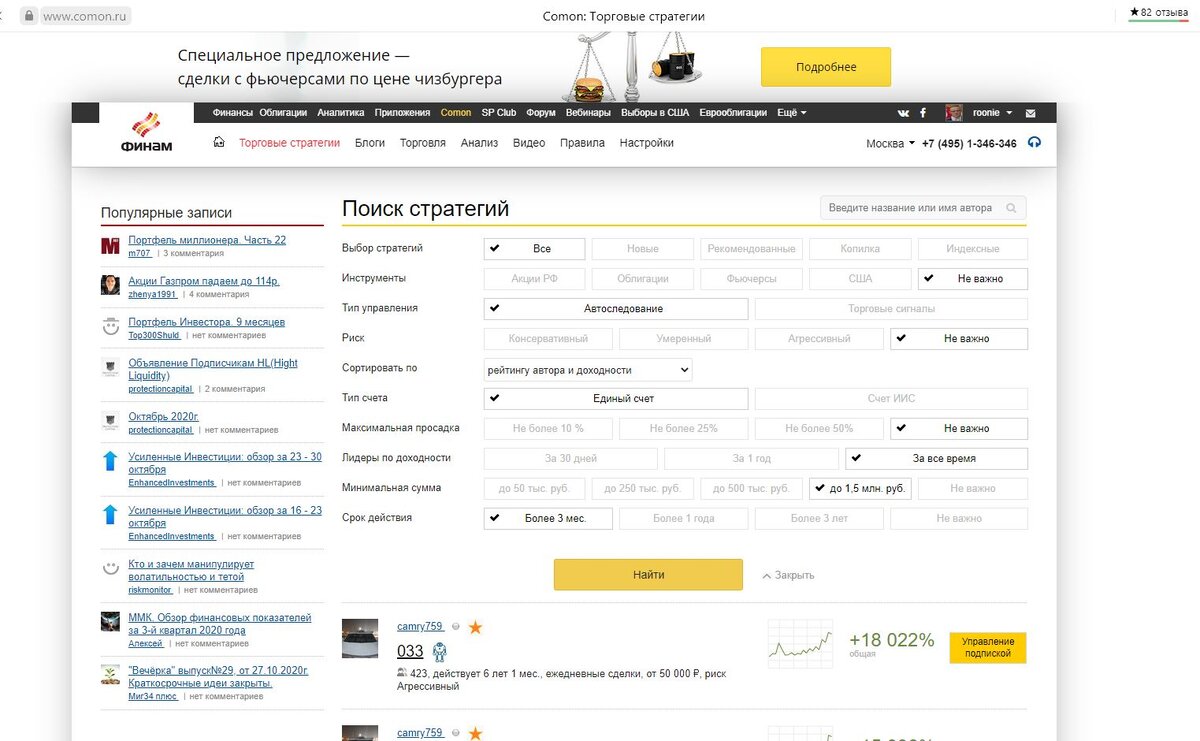Open the Выборы в США top link
Image resolution: width=1200 pixels, height=741 pixels.
coord(655,113)
